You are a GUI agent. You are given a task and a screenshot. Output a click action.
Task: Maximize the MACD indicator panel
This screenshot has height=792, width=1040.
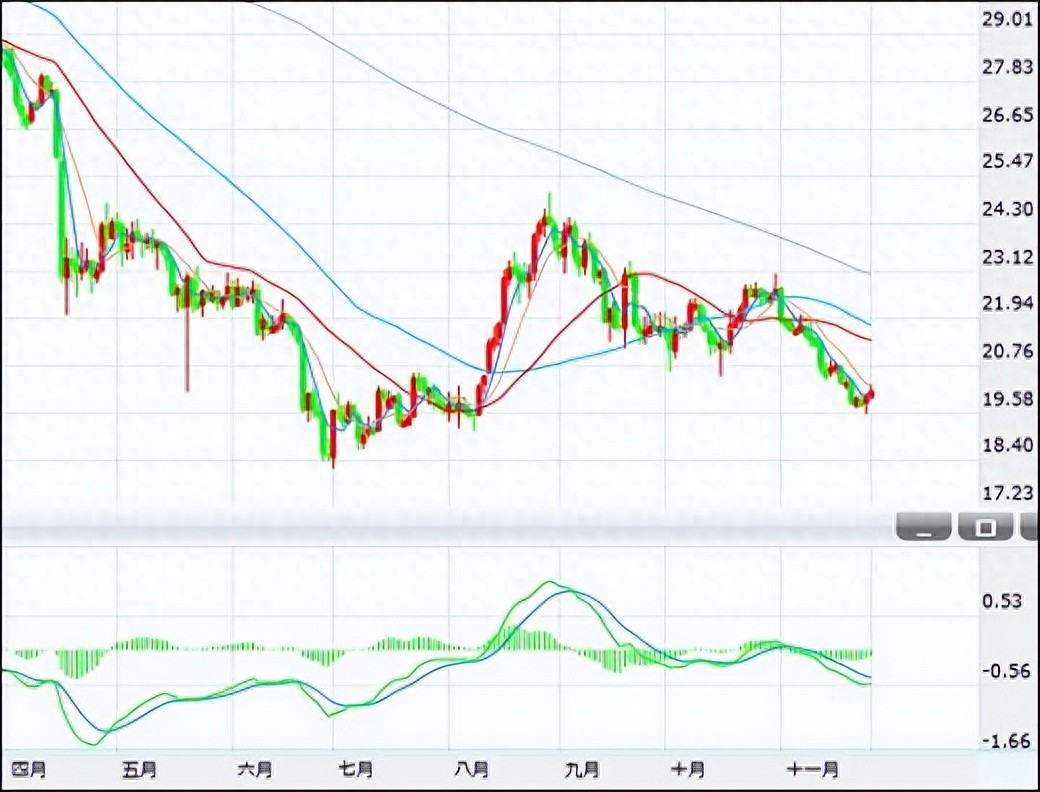point(985,527)
